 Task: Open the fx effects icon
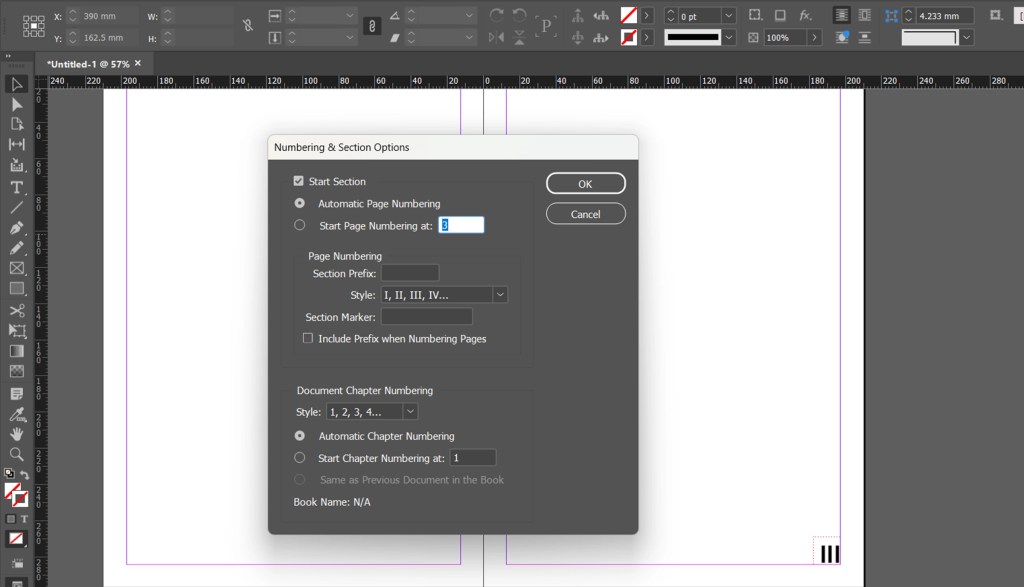(x=805, y=15)
